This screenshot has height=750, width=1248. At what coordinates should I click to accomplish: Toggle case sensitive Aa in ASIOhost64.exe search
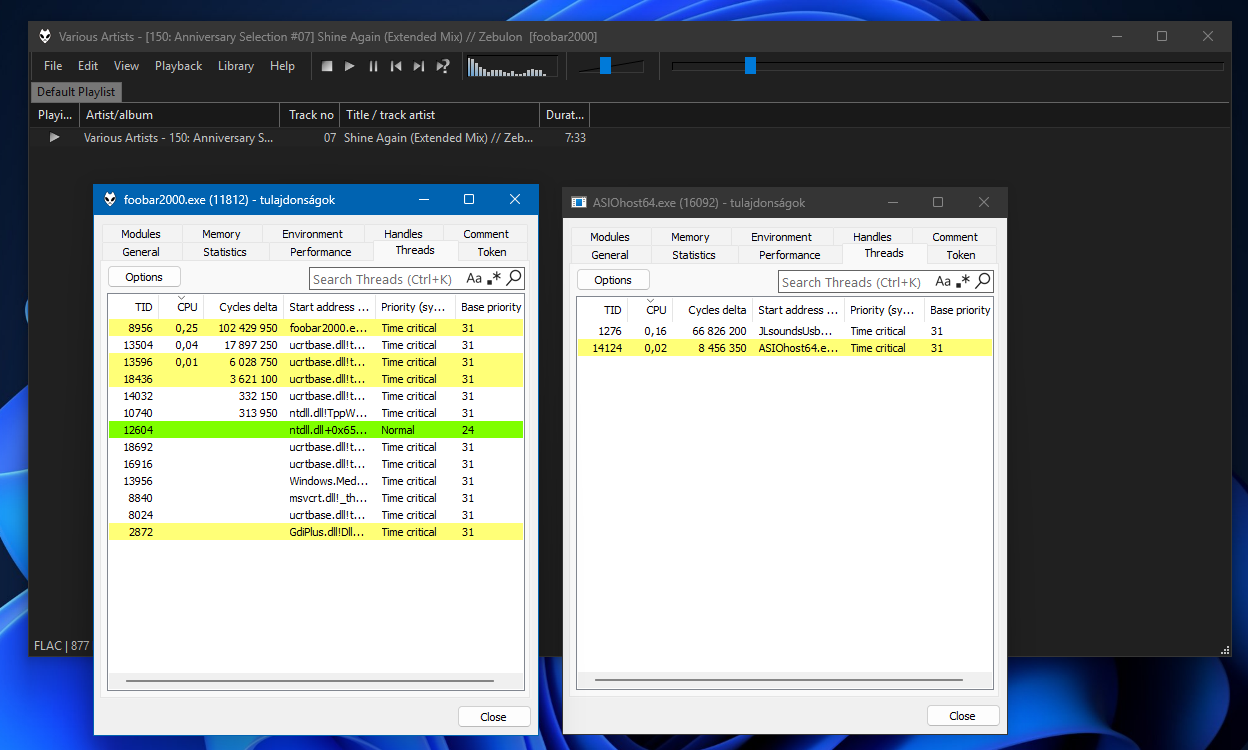tap(943, 282)
